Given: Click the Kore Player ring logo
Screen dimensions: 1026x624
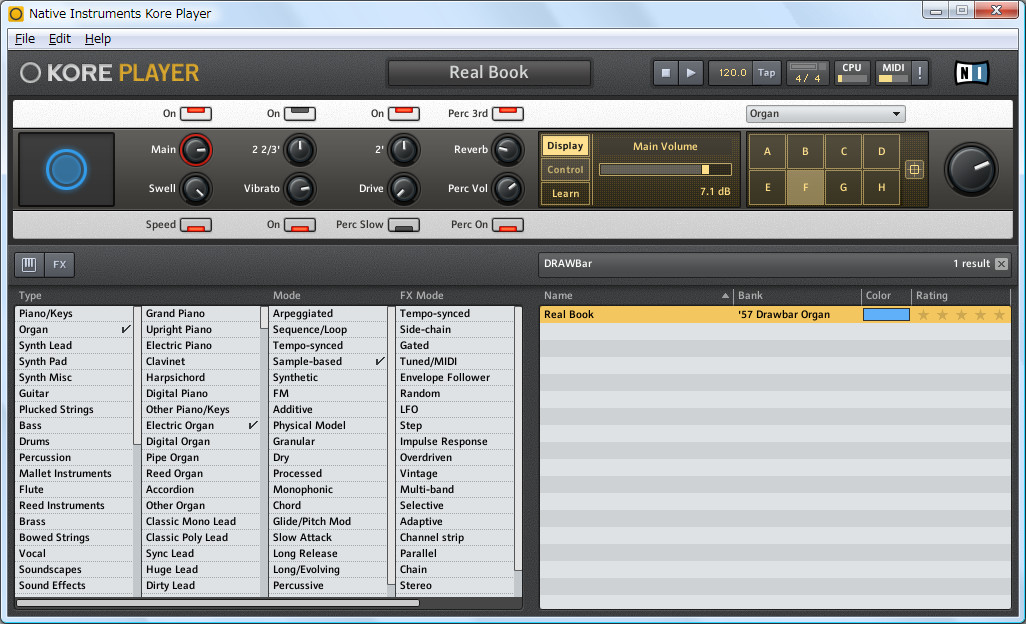Looking at the screenshot, I should tap(30, 73).
